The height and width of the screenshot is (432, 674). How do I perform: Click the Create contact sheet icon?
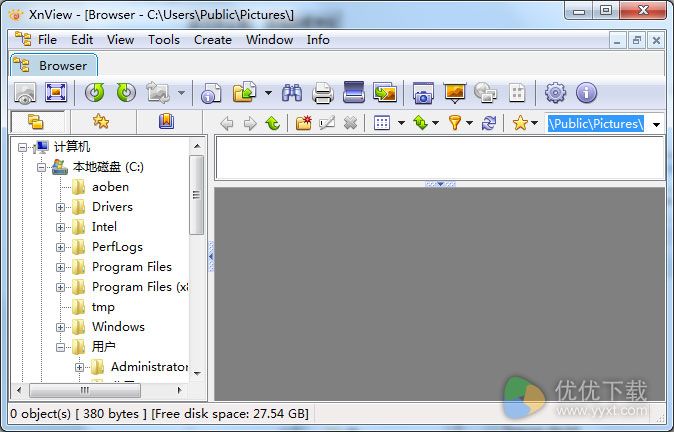tap(517, 92)
